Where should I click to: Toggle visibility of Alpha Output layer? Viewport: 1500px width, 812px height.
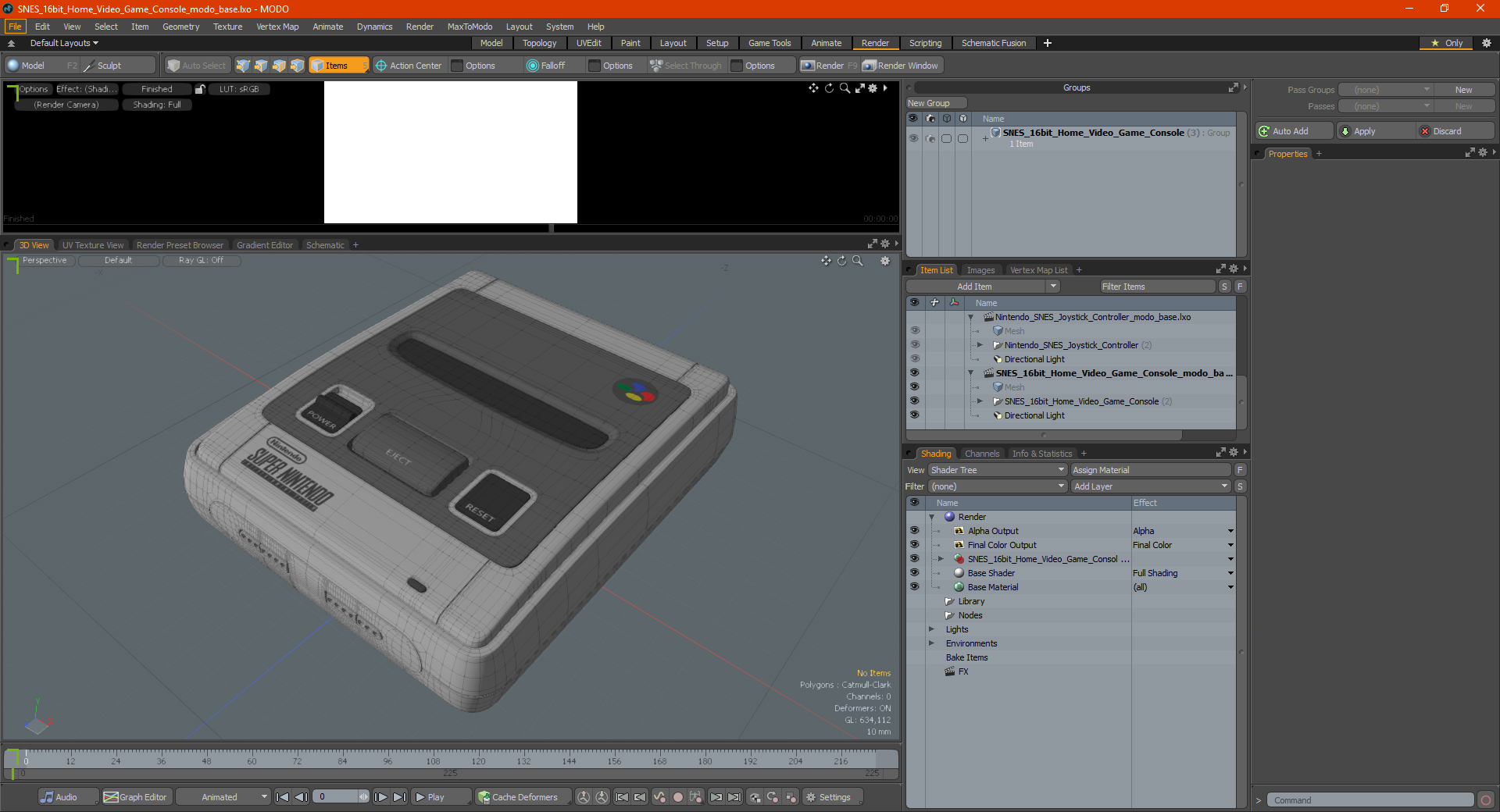click(914, 530)
